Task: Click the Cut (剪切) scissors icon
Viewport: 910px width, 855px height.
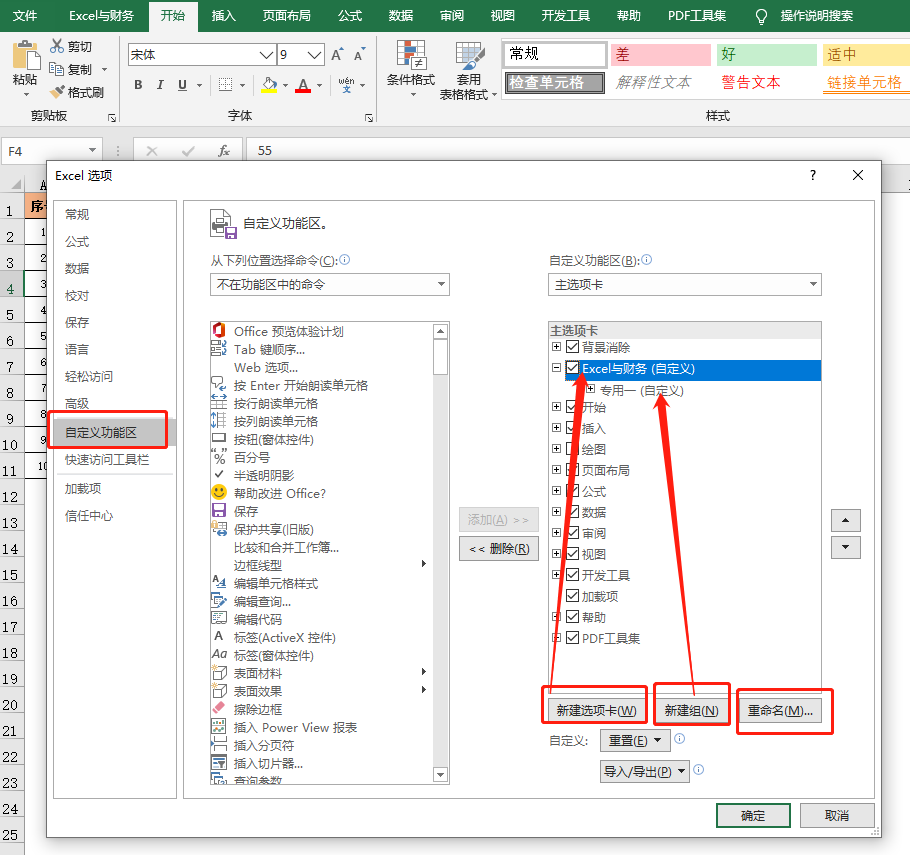Action: pos(57,46)
